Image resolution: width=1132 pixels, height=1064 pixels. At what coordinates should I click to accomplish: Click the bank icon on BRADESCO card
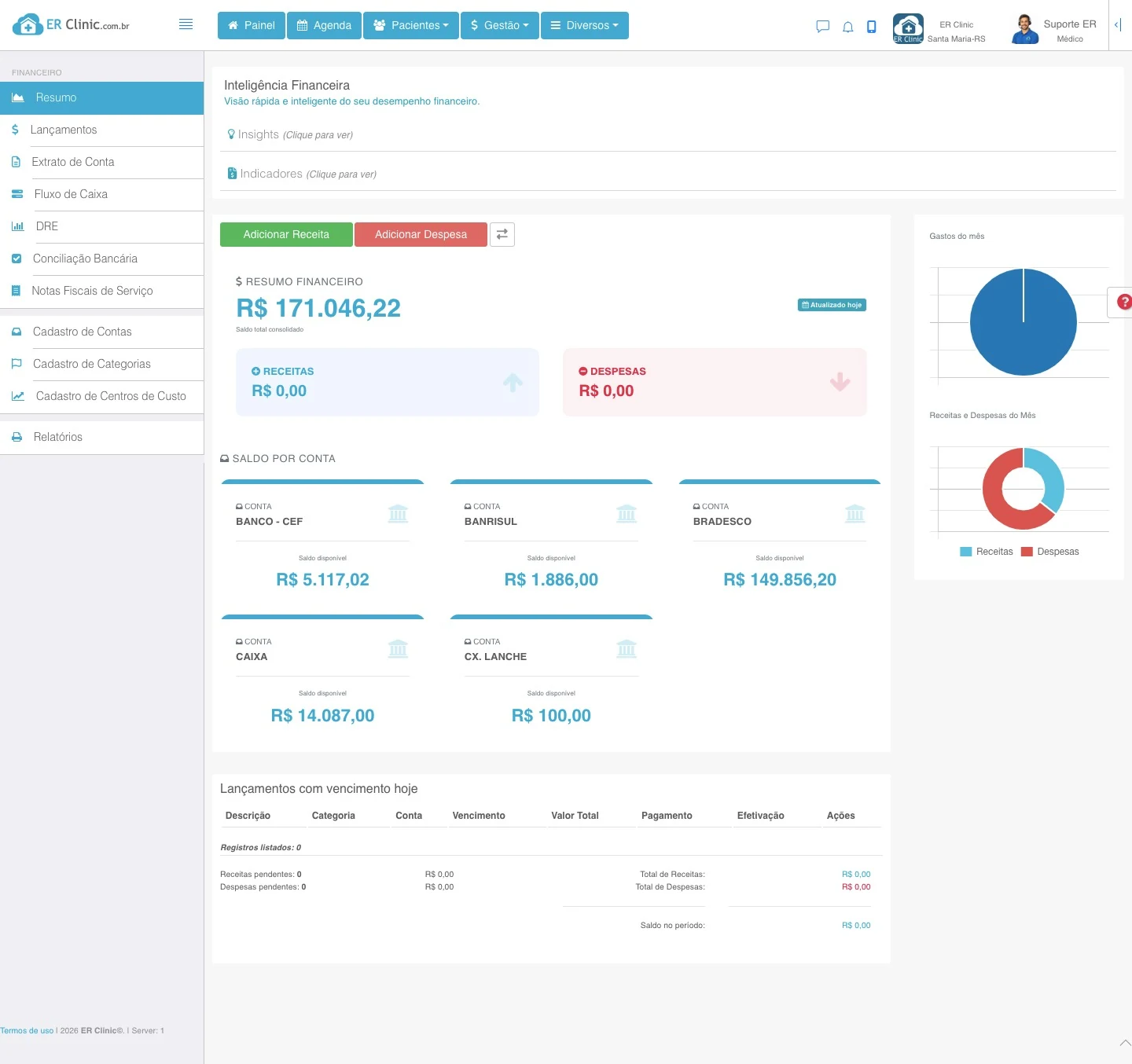tap(855, 514)
